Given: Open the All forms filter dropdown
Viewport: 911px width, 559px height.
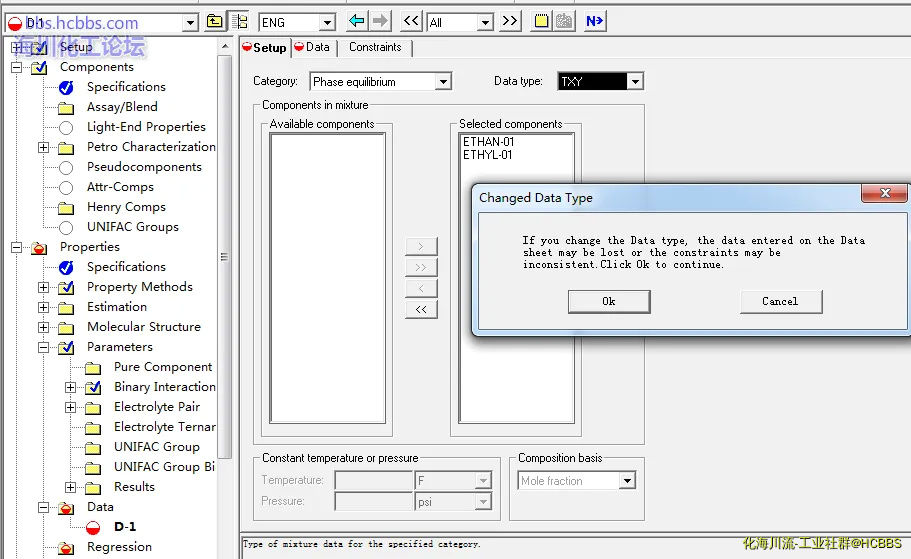Looking at the screenshot, I should (485, 23).
